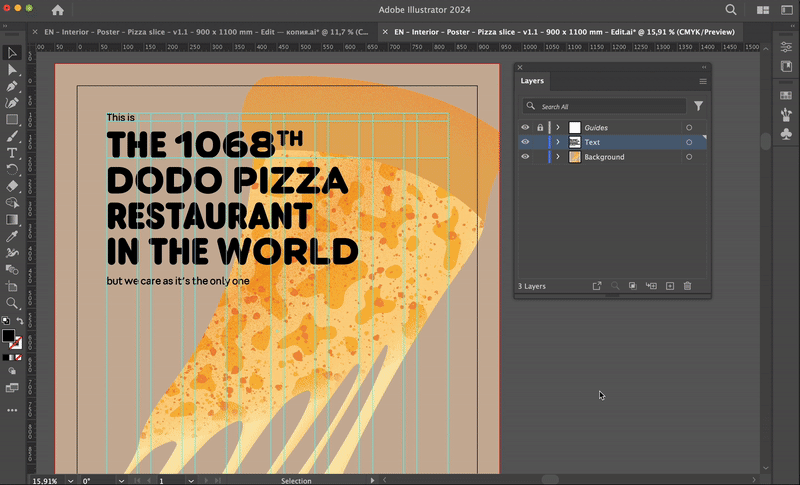Select the Type tool
This screenshot has width=800, height=485.
click(12, 153)
